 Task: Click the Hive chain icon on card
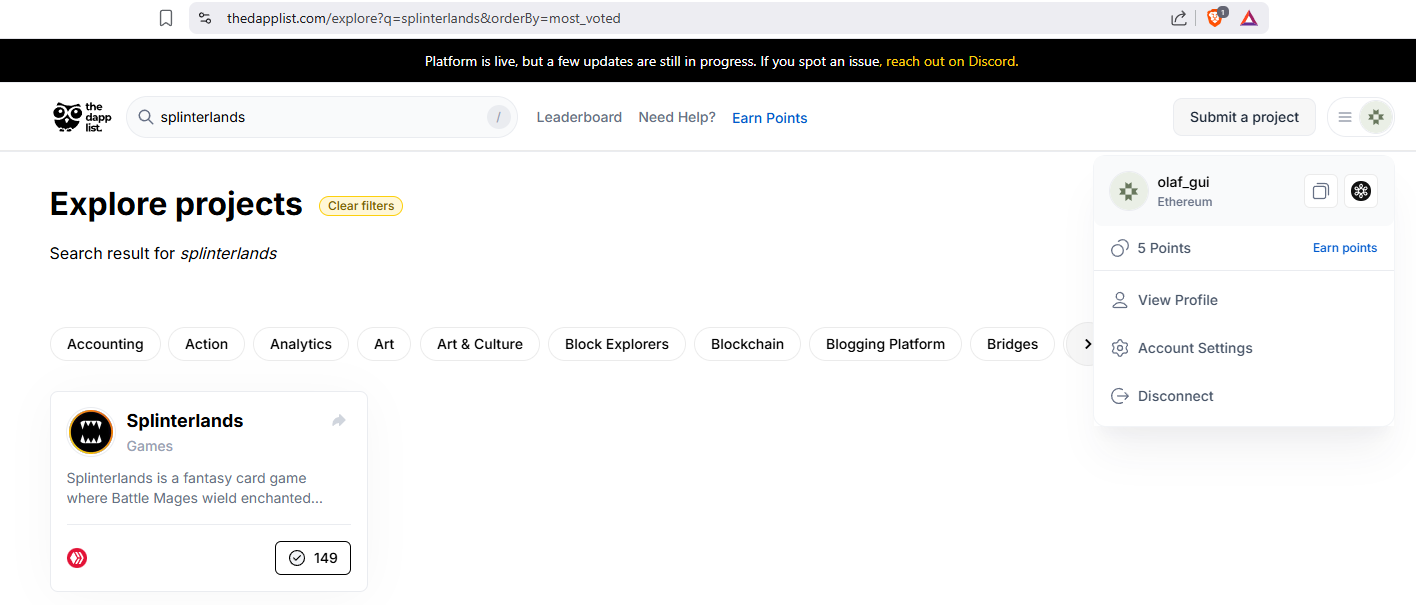tap(77, 558)
